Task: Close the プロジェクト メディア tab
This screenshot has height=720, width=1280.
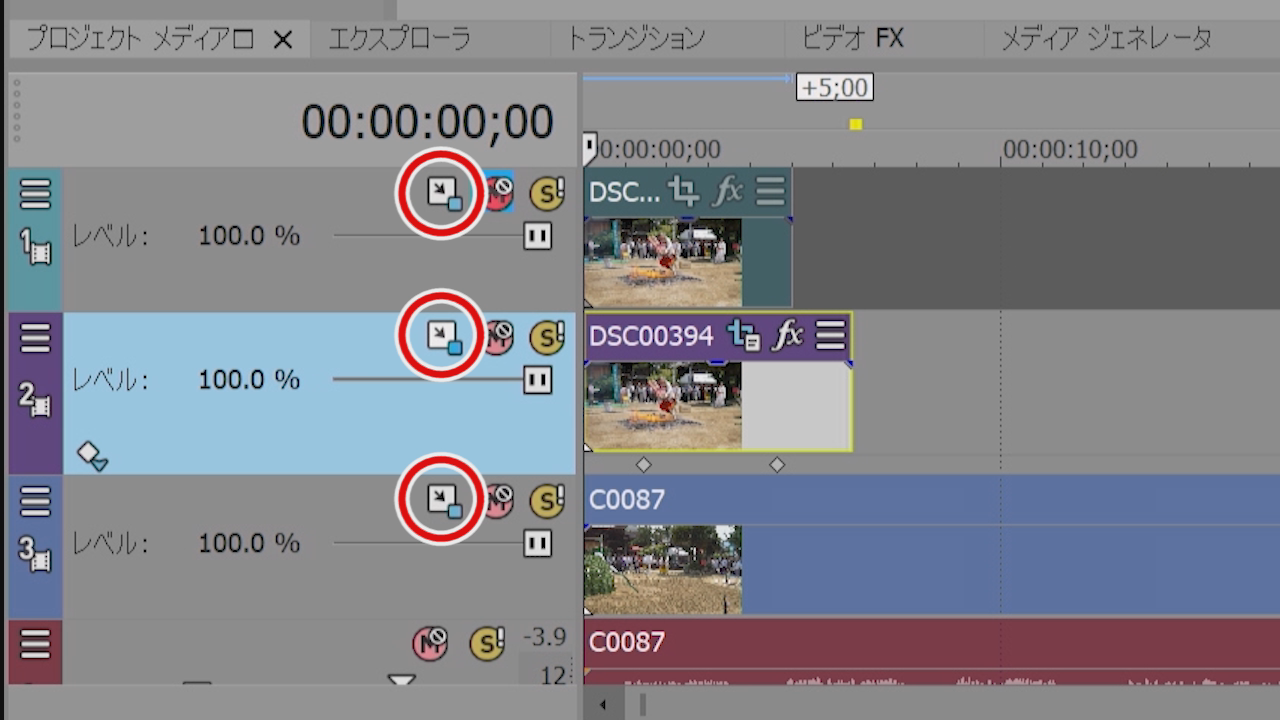Action: tap(283, 40)
